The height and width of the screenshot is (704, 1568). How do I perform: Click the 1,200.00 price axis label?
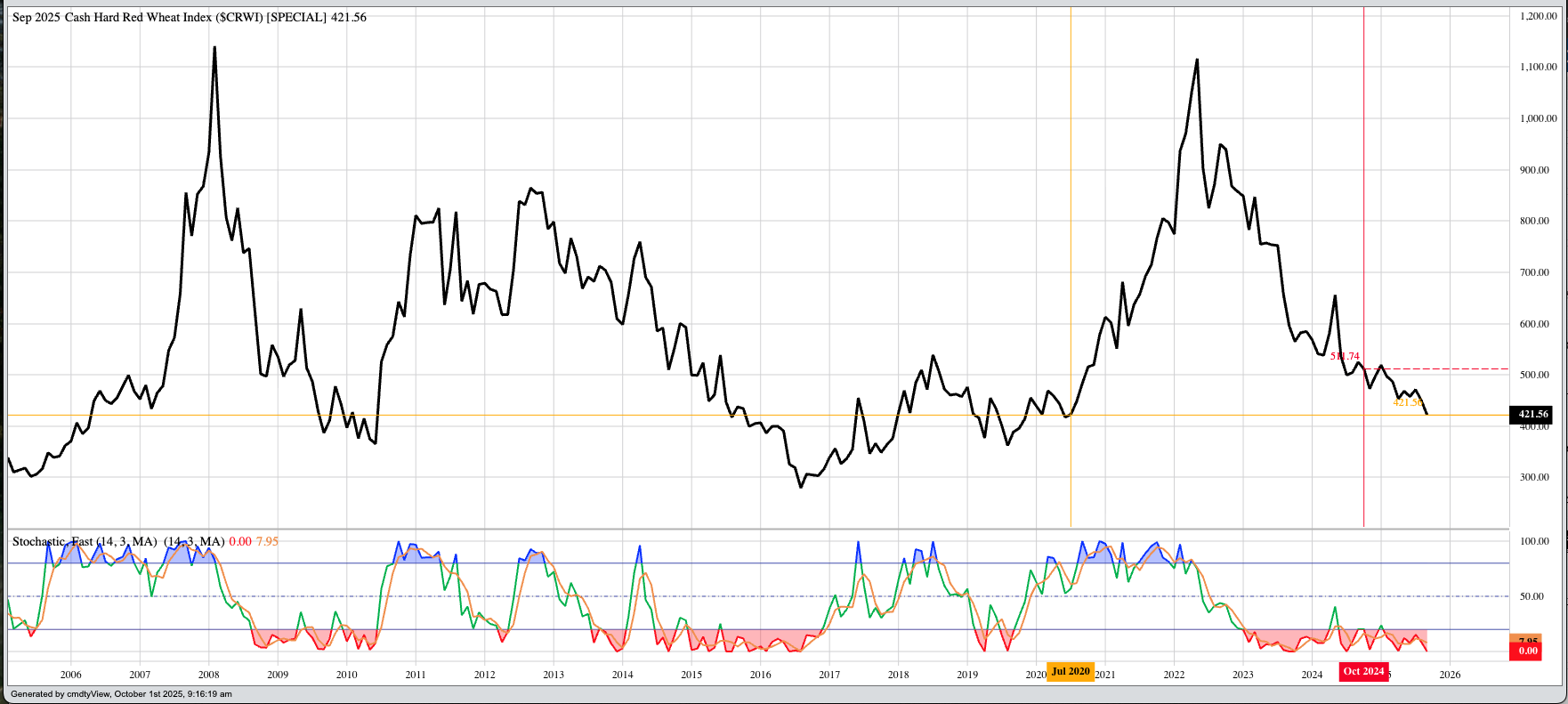pos(1538,16)
